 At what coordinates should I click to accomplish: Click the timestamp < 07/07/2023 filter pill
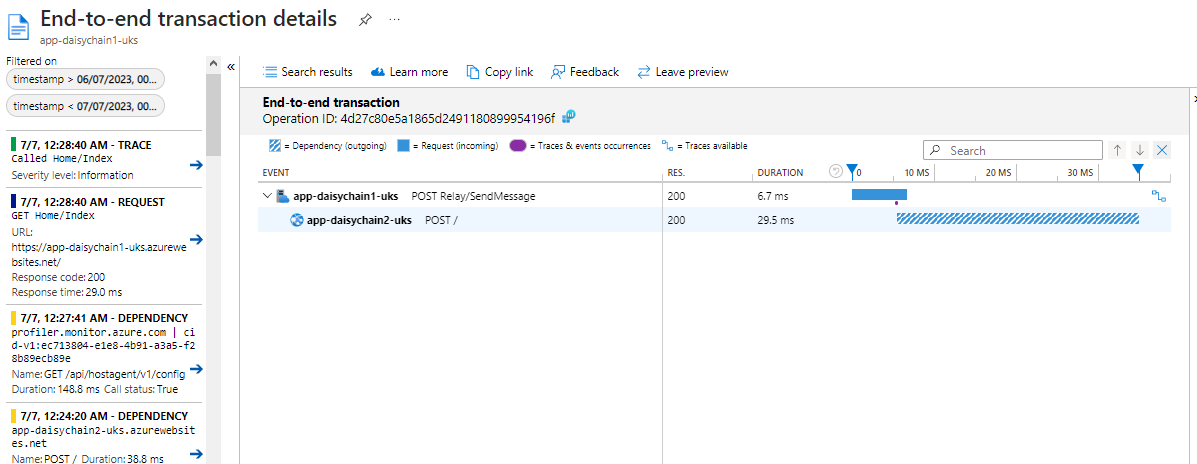(x=85, y=106)
